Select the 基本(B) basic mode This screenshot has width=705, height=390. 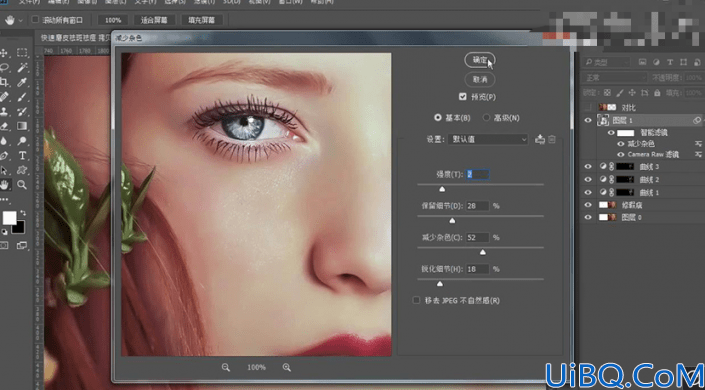tap(437, 118)
